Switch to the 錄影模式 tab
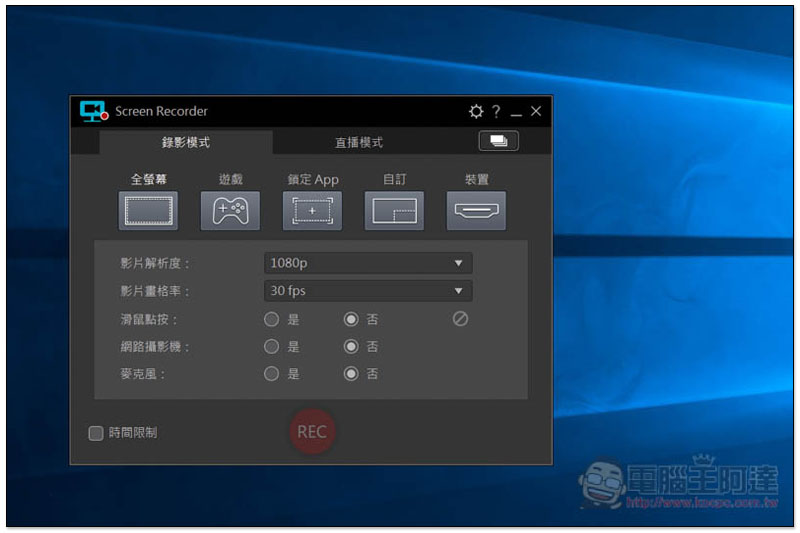Viewport: 800px width, 533px height. coord(186,143)
